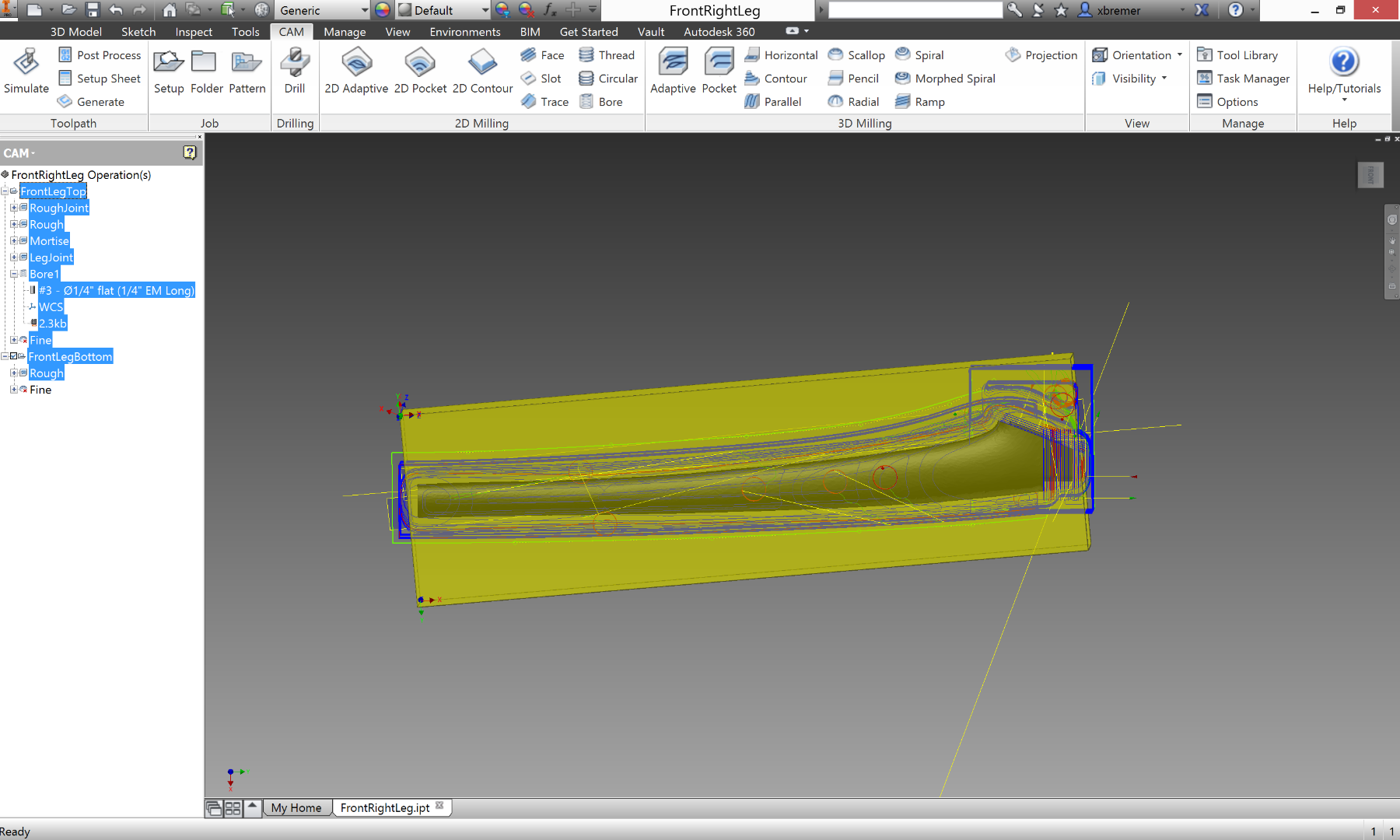
Task: Create a new Setup job
Action: [169, 72]
